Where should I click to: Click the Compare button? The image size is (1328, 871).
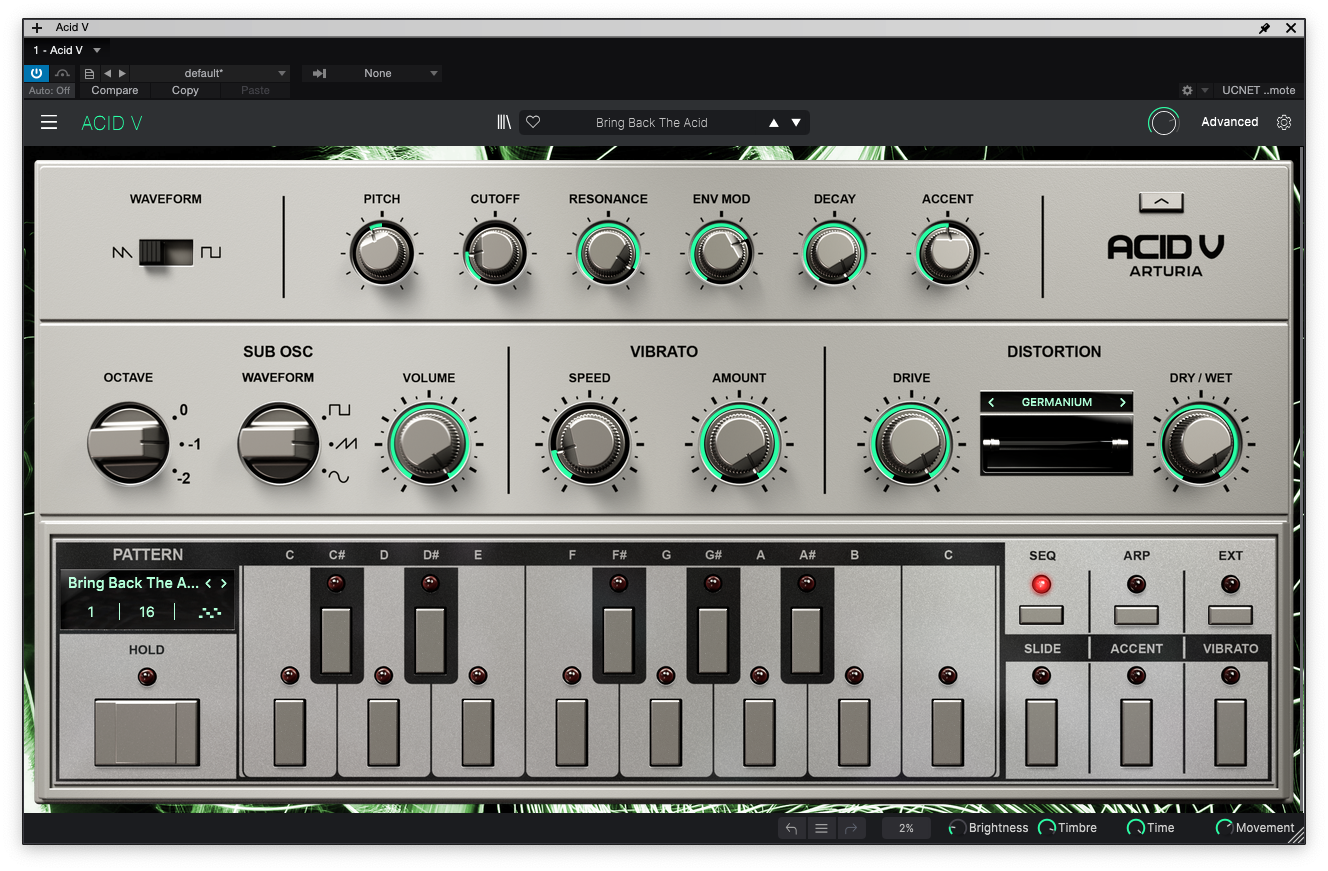115,90
